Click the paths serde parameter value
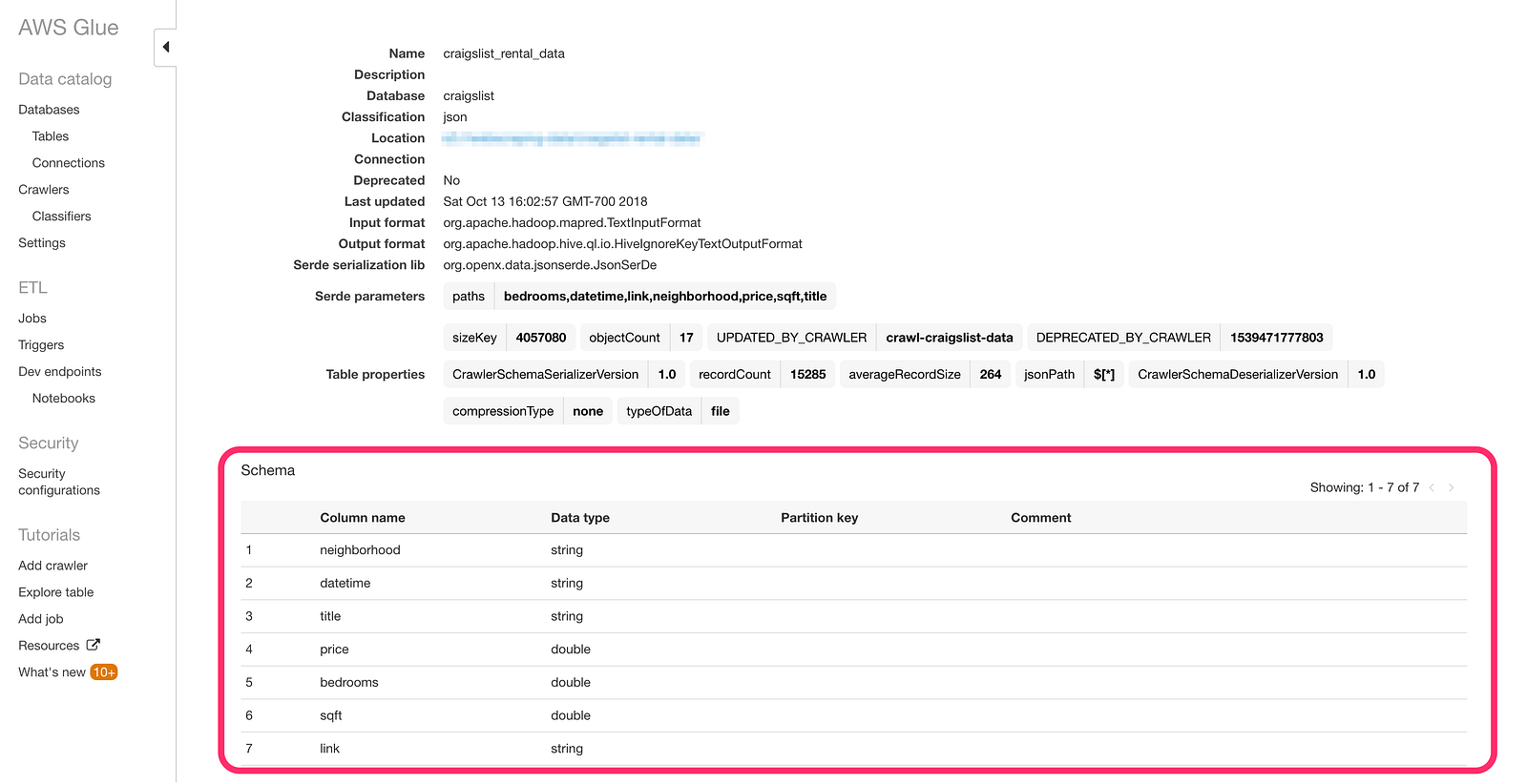This screenshot has height=784, width=1527. [x=665, y=297]
